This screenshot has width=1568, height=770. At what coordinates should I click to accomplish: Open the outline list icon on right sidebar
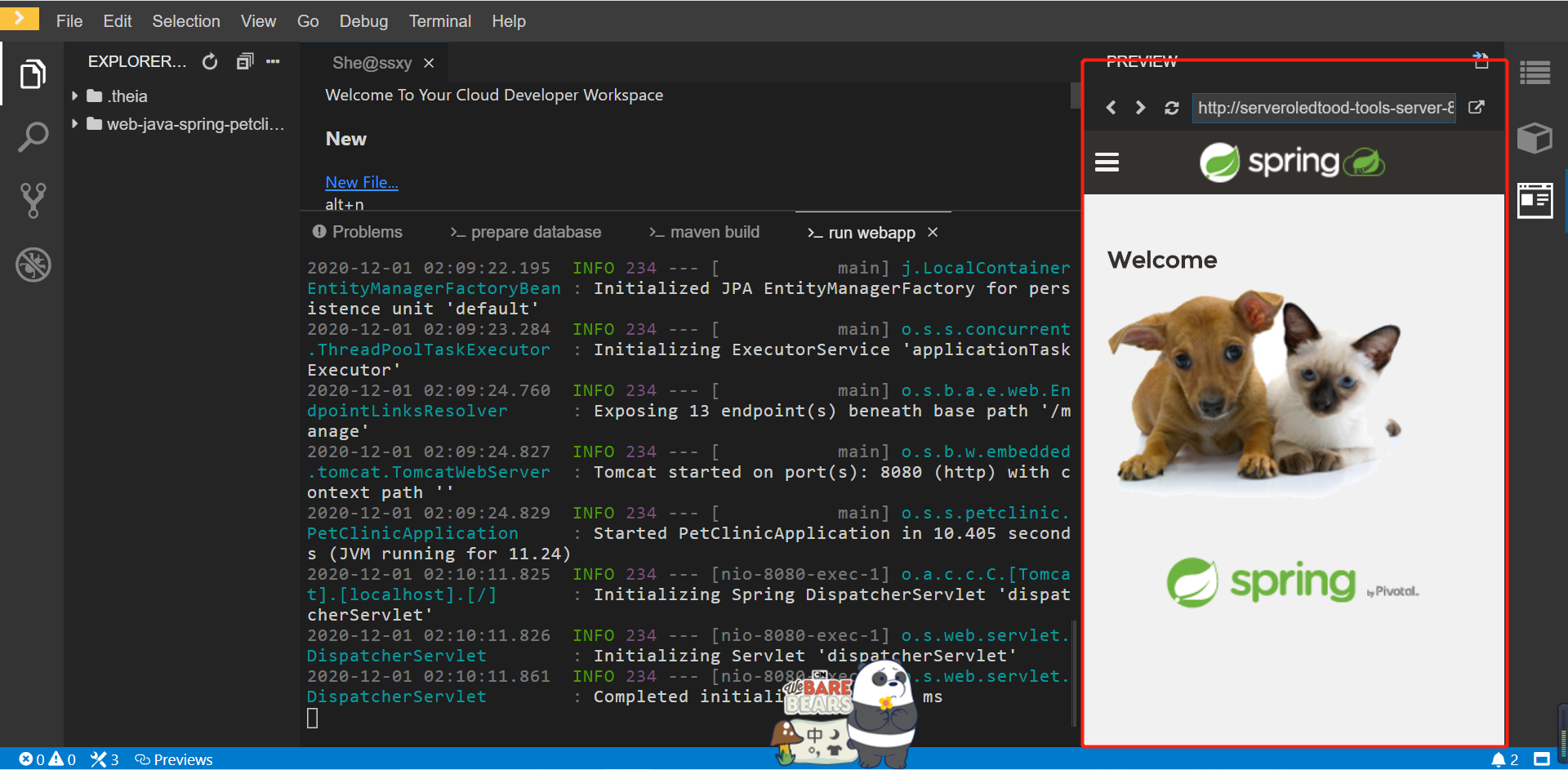[x=1535, y=73]
